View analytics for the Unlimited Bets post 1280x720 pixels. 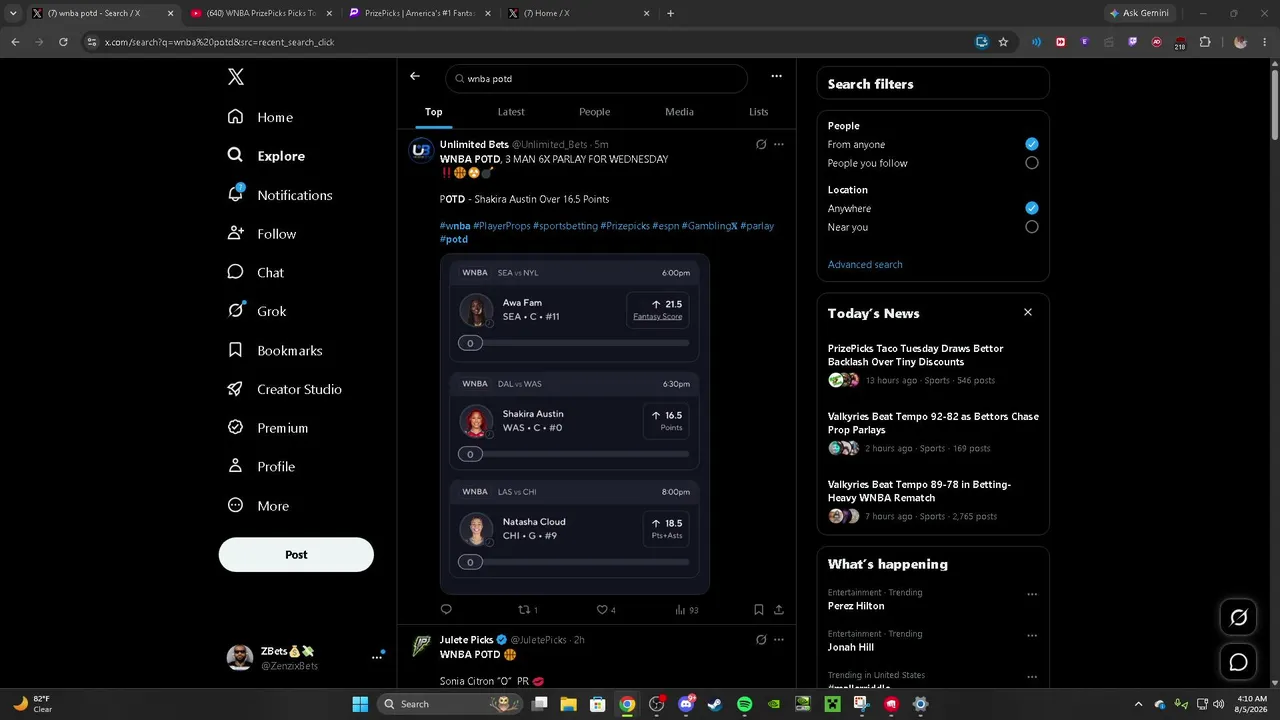point(687,609)
